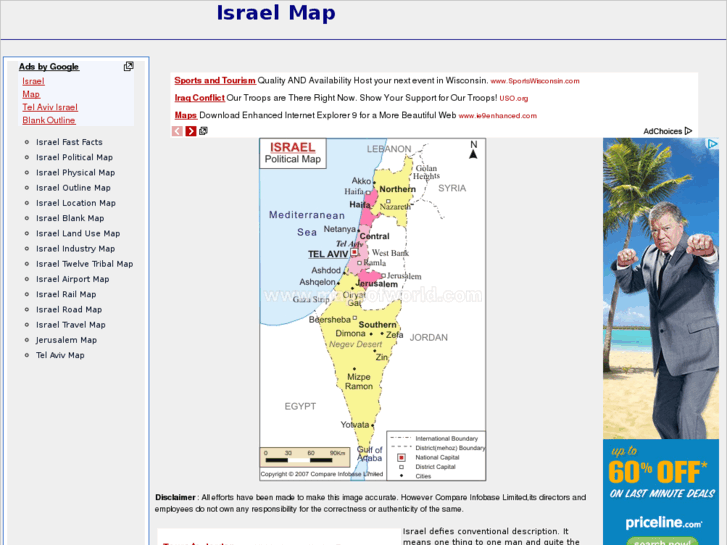The height and width of the screenshot is (545, 727).
Task: Open Israel Outline Map page
Action: tap(73, 188)
